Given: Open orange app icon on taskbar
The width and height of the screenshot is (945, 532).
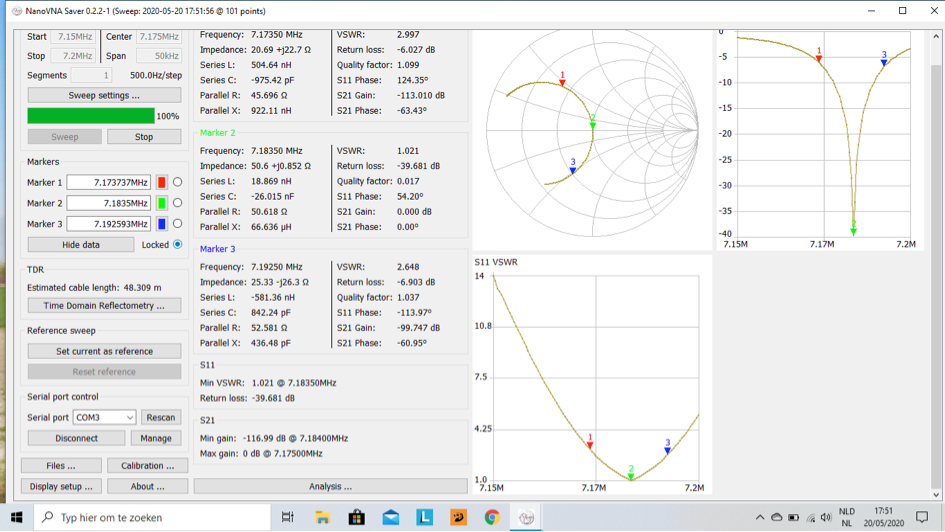Looking at the screenshot, I should pos(459,517).
